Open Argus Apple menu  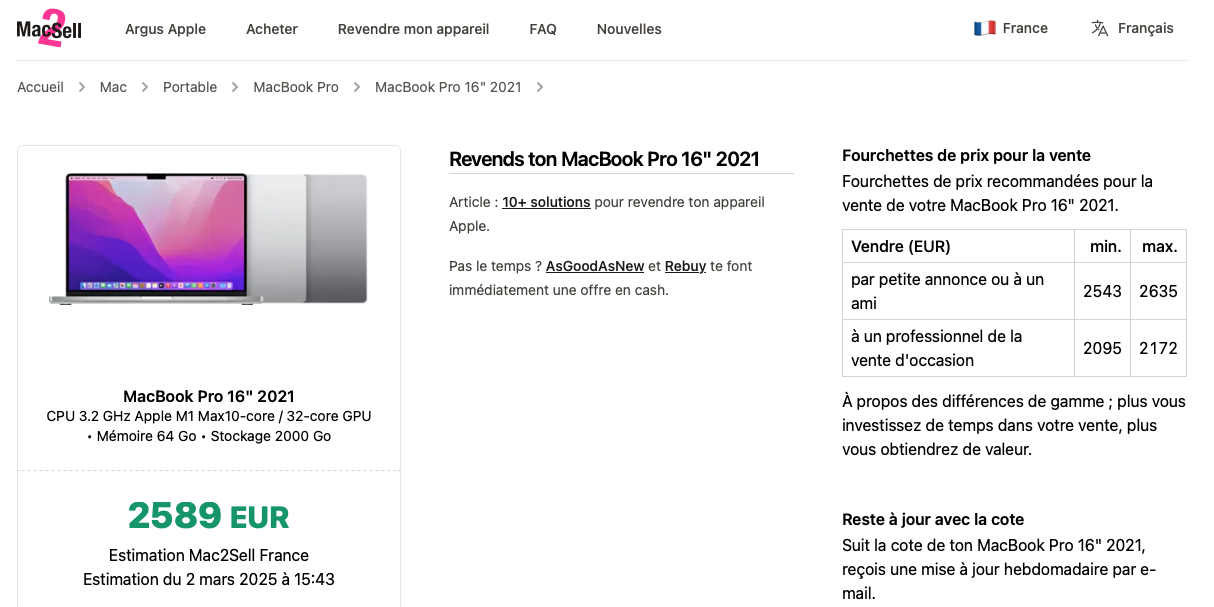(x=165, y=29)
